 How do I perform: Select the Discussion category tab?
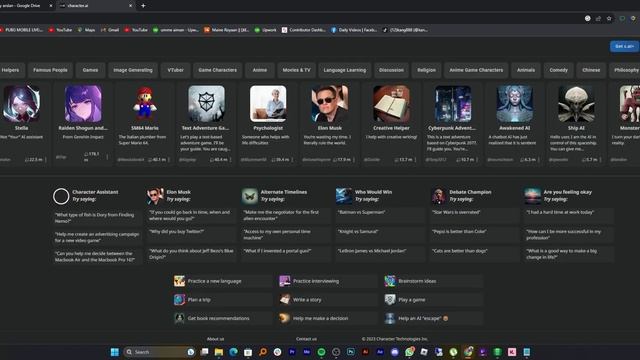(x=391, y=70)
